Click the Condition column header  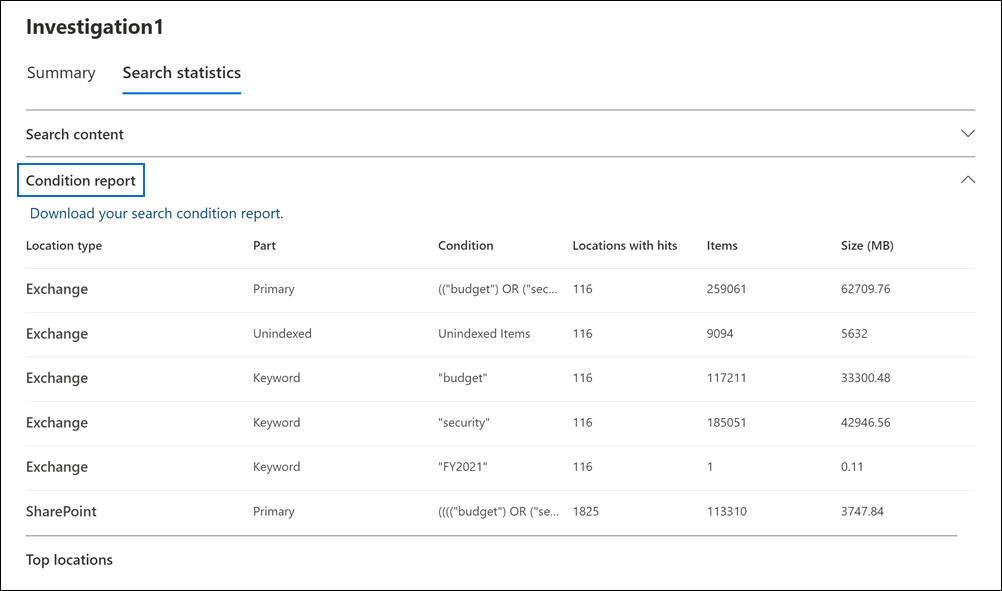(467, 245)
